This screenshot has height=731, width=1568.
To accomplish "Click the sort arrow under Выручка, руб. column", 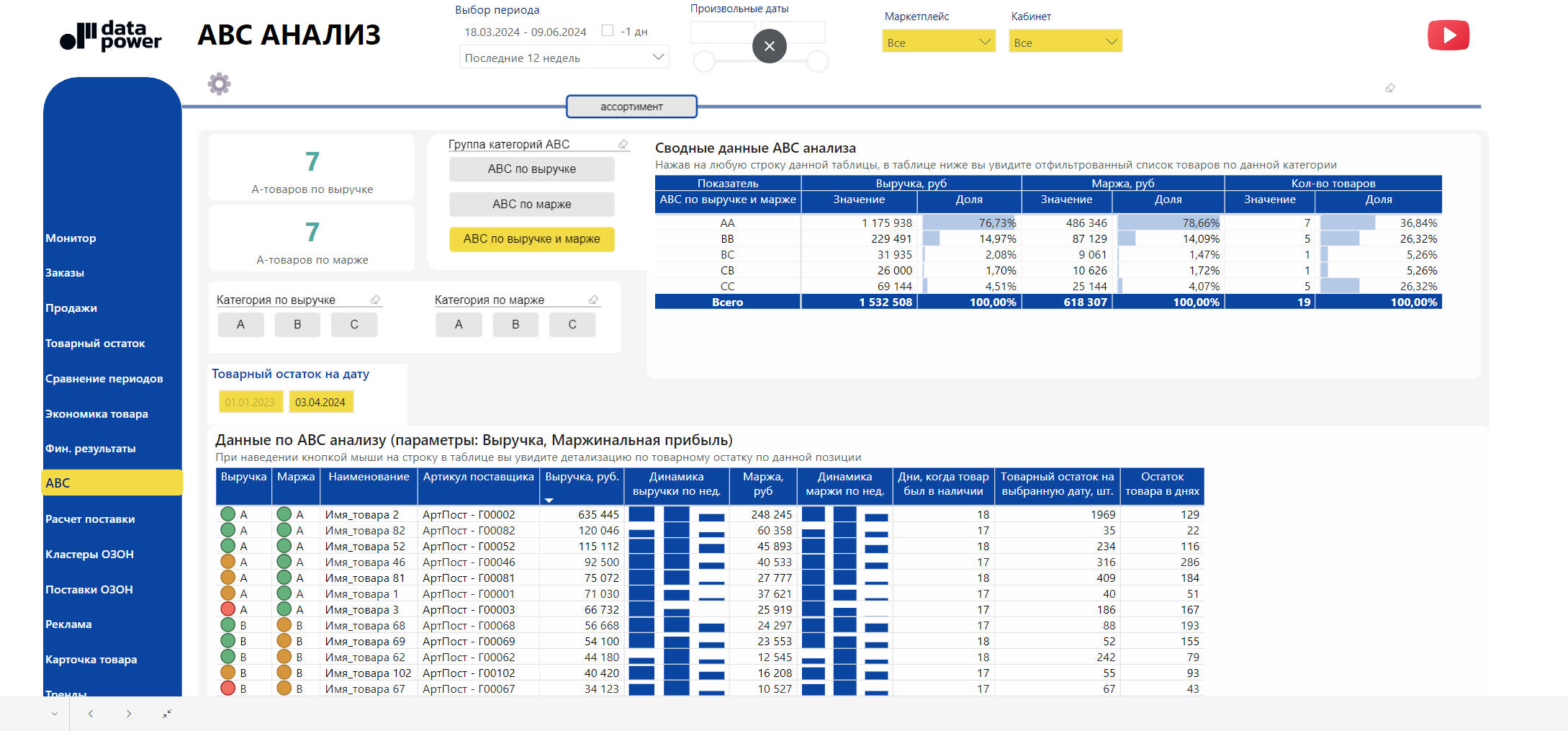I will pos(549,501).
